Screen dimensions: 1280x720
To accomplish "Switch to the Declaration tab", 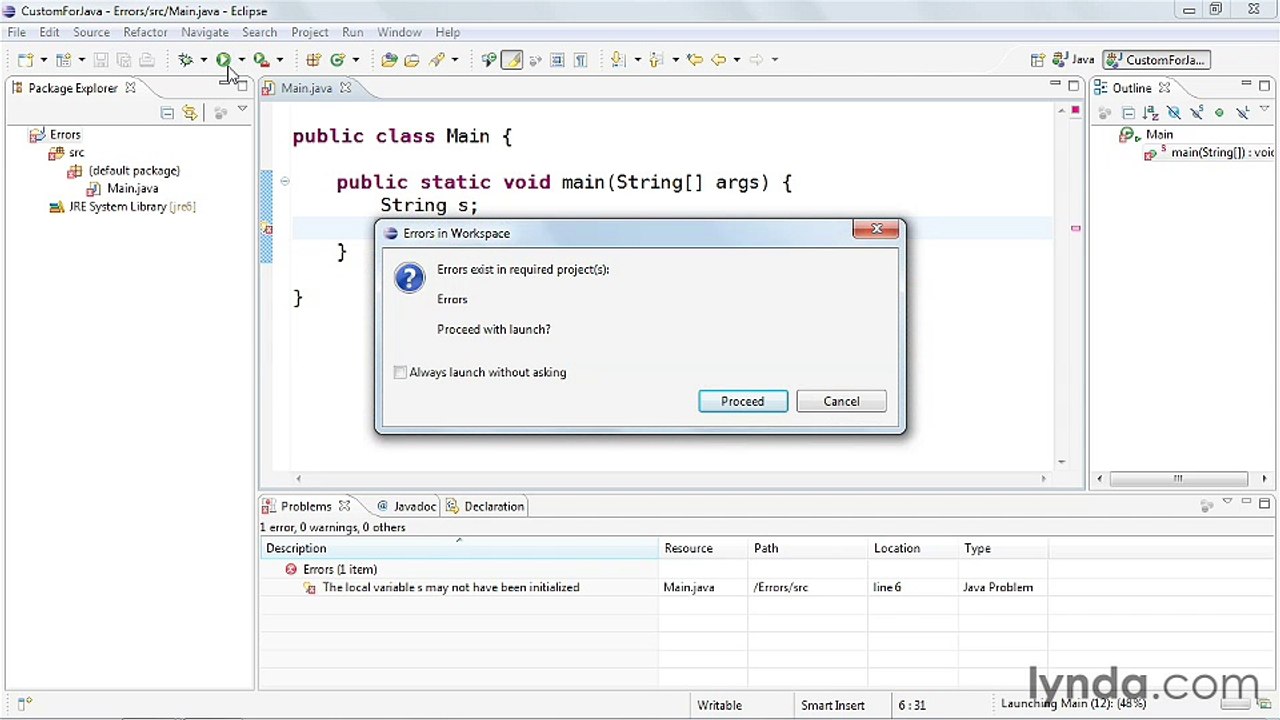I will click(486, 506).
